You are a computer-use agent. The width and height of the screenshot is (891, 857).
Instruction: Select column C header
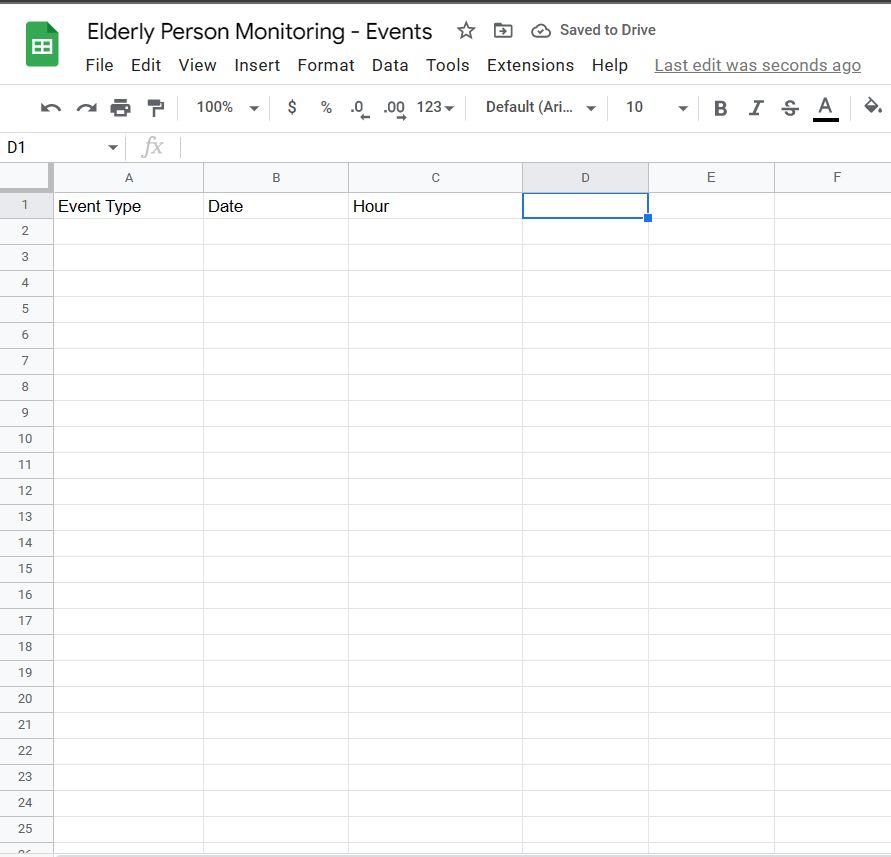tap(435, 178)
